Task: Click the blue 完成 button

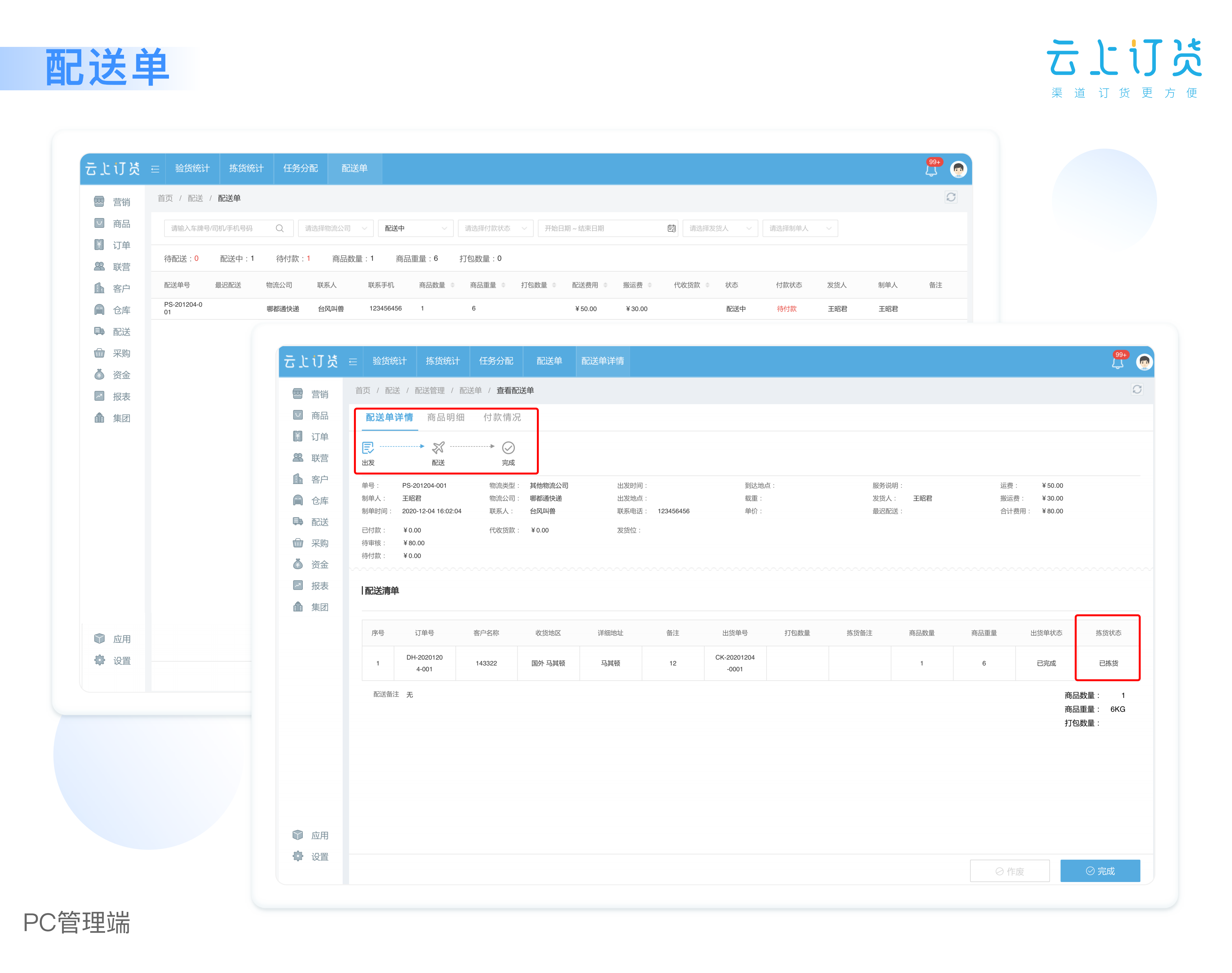Action: pyautogui.click(x=1100, y=871)
